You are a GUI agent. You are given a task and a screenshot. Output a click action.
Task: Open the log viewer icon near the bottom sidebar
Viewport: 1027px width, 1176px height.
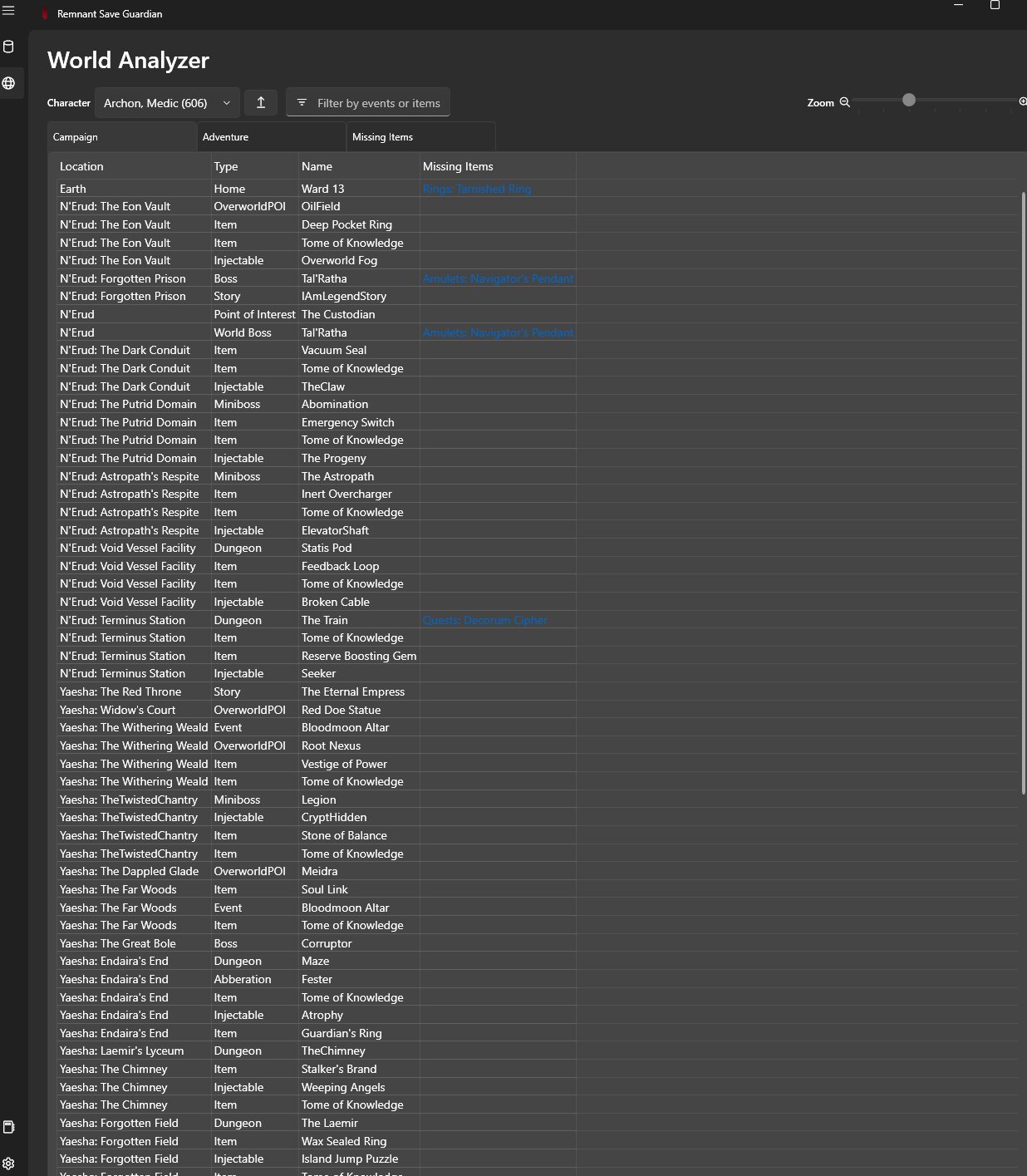coord(9,1127)
